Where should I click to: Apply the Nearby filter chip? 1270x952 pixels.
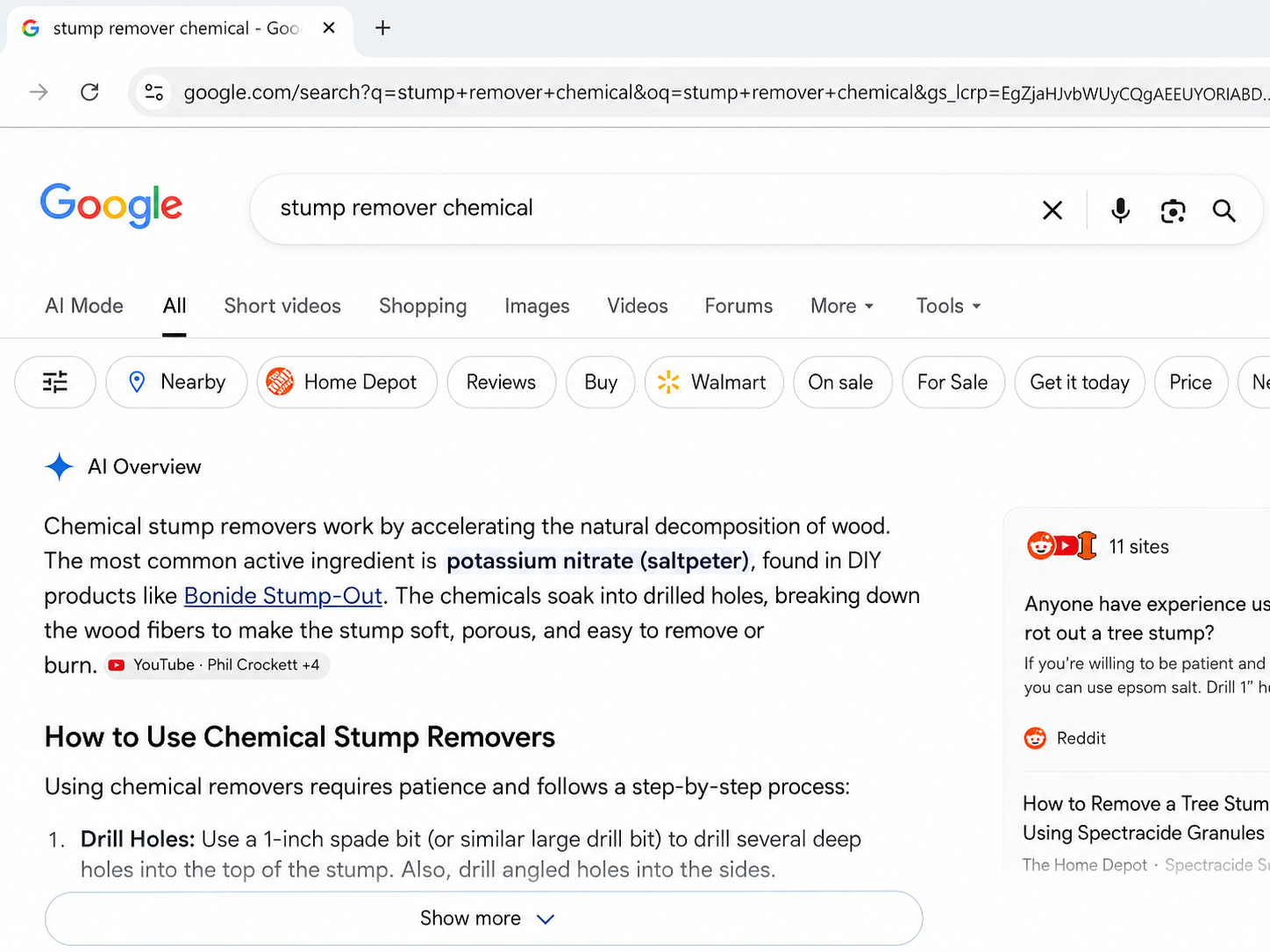(x=176, y=382)
